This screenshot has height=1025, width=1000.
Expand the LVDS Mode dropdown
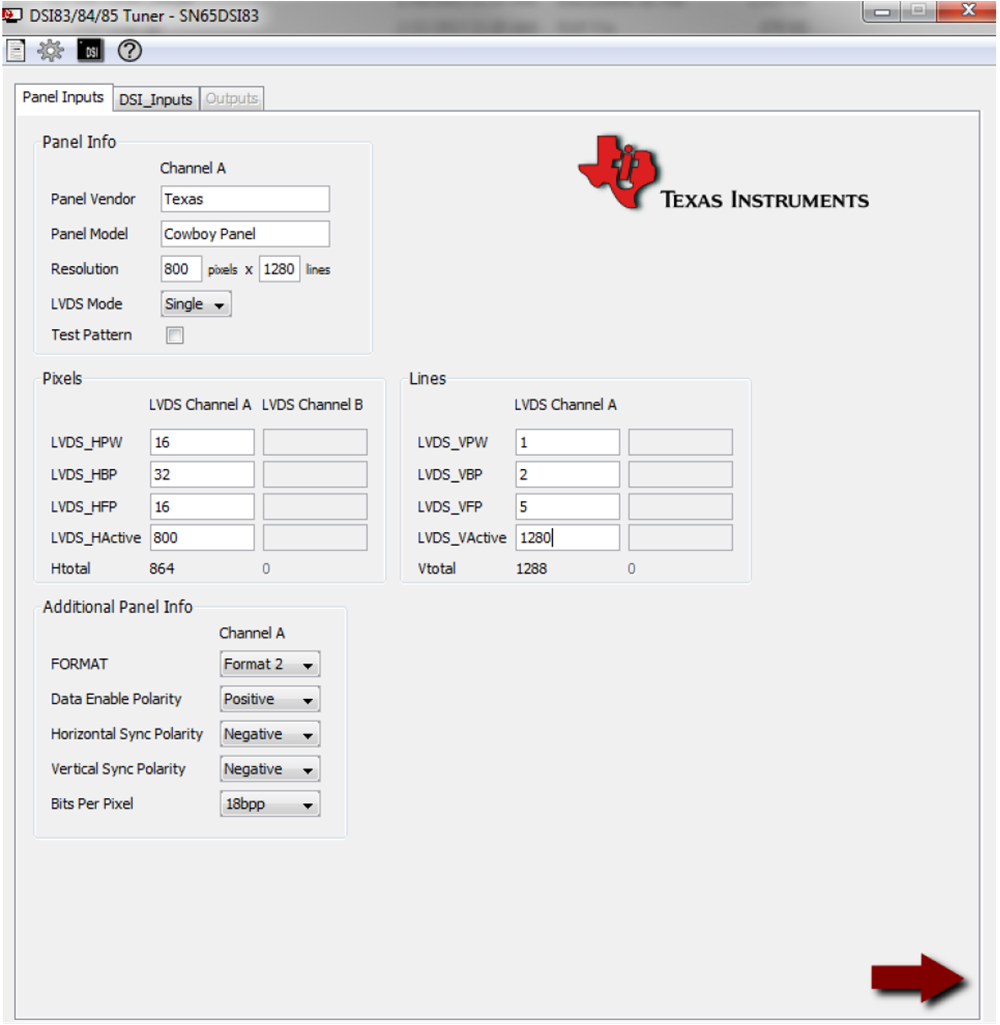pos(196,304)
